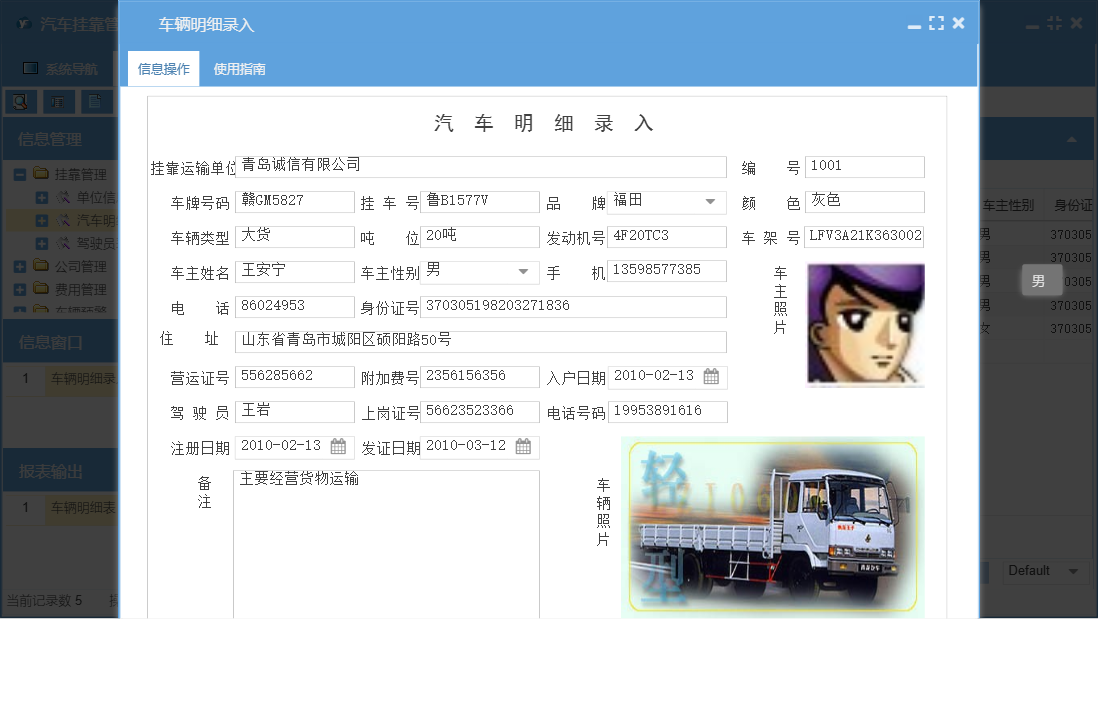The width and height of the screenshot is (1098, 705).
Task: Open the document icon on the toolbar
Action: pos(96,101)
